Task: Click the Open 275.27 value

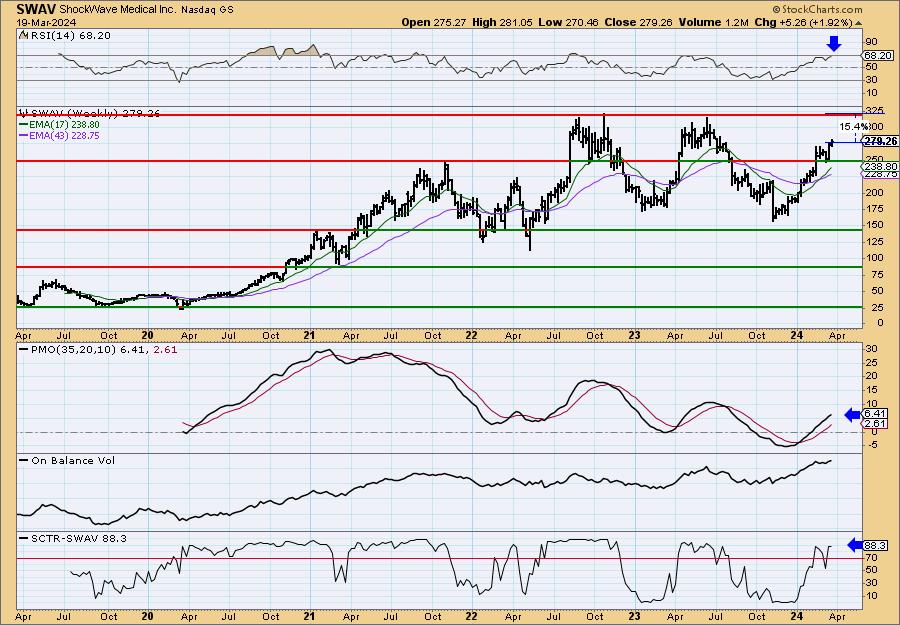Action: tap(434, 22)
